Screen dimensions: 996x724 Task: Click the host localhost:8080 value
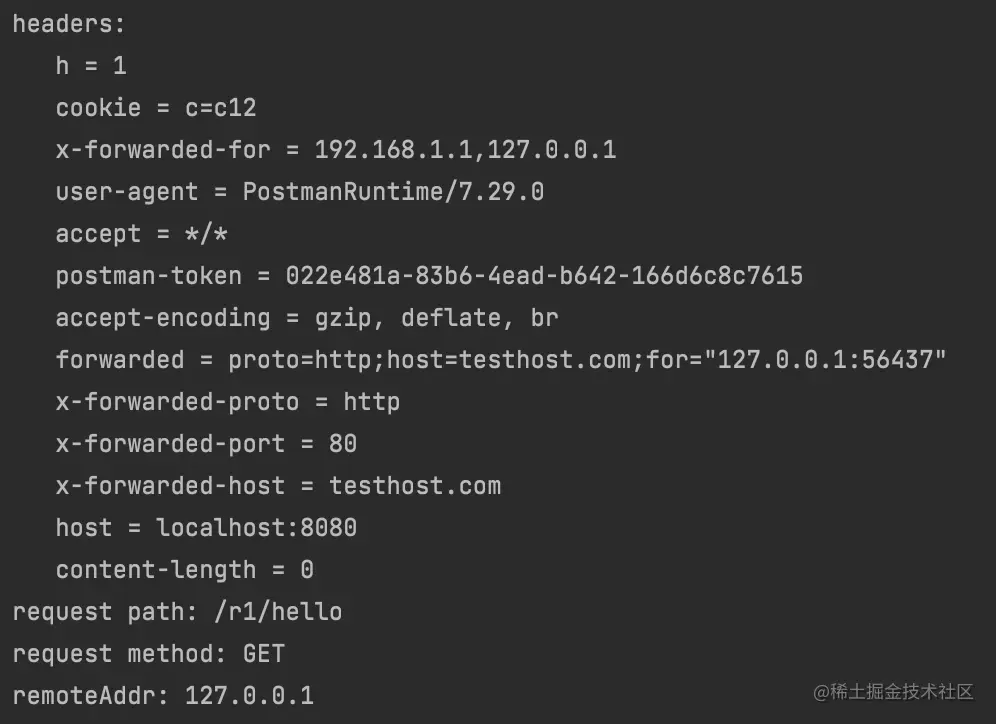click(x=257, y=528)
